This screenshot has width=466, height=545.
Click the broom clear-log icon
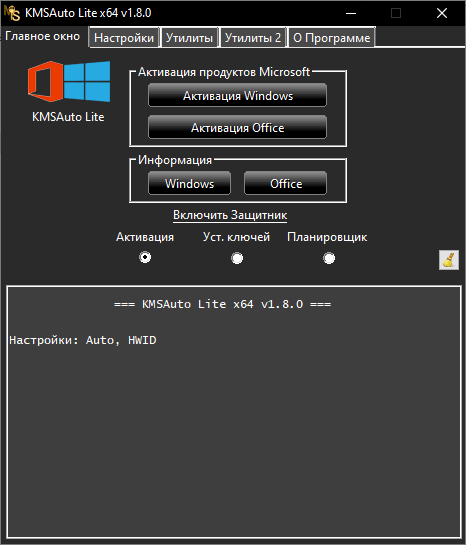click(x=449, y=260)
